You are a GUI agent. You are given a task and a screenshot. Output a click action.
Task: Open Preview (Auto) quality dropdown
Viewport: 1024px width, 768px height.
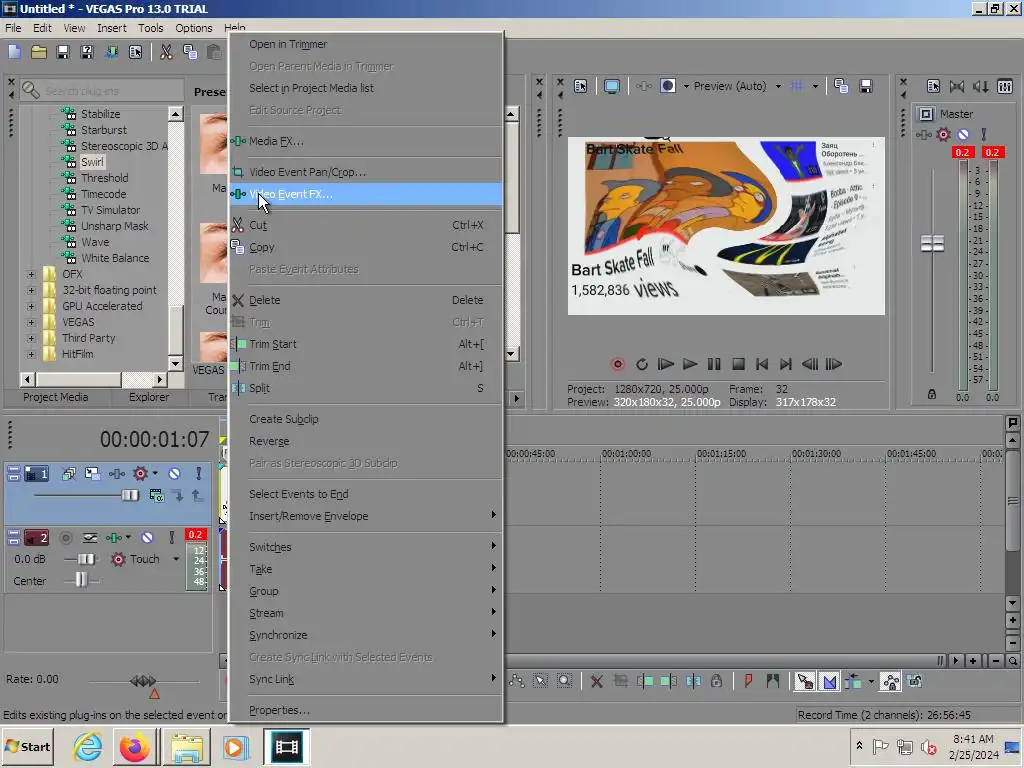pos(778,86)
